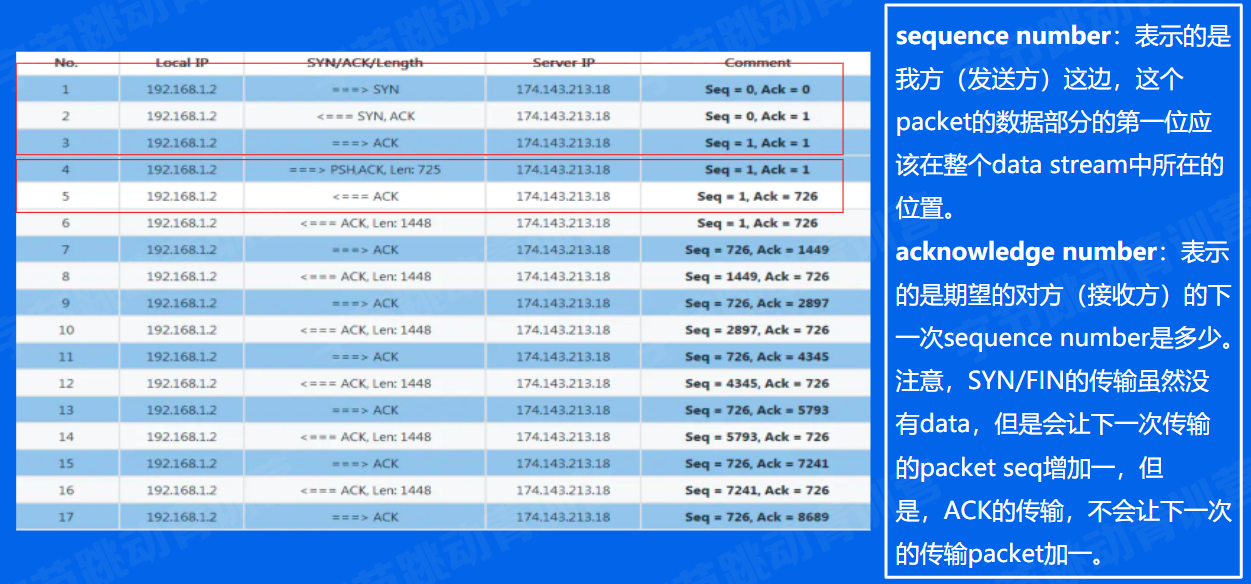This screenshot has width=1251, height=584.
Task: Click the bold "acknowledge number" heading
Action: [x=1026, y=251]
